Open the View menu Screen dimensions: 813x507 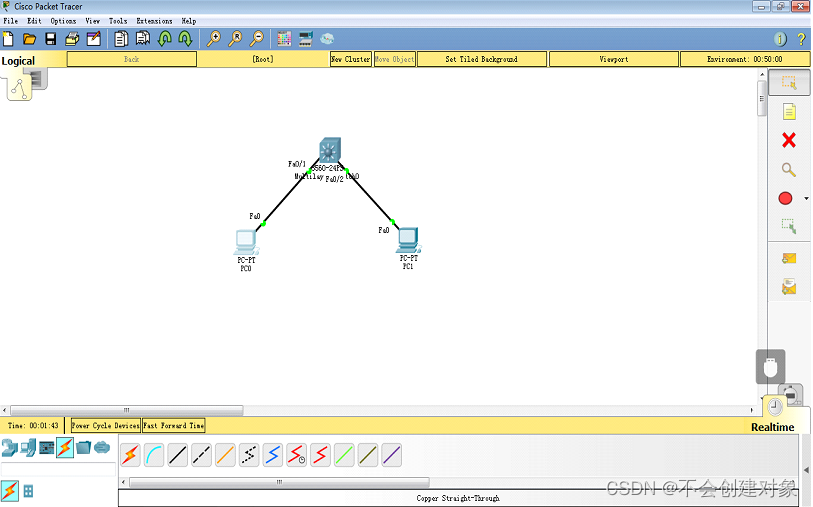click(93, 21)
